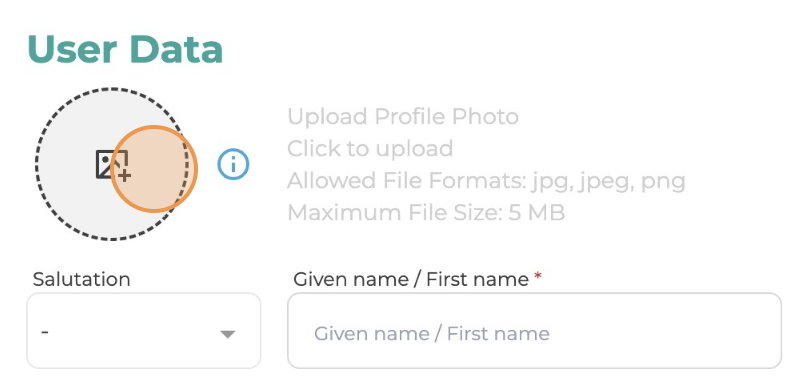Open the blue info icon tooltip
This screenshot has width=802, height=388.
coord(233,165)
